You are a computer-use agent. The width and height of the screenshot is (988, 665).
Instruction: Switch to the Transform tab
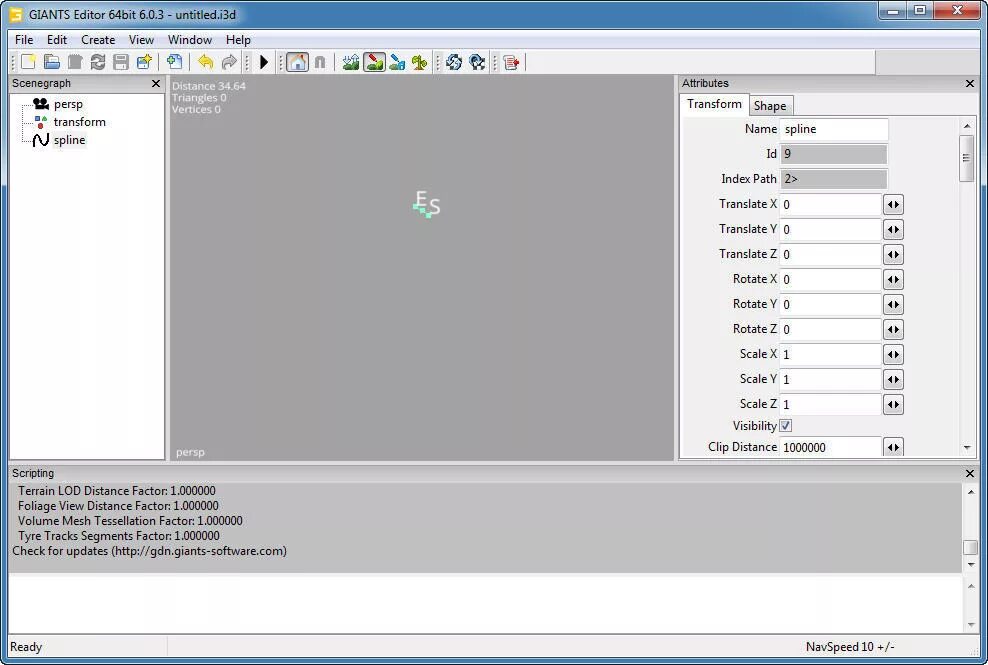pos(714,105)
